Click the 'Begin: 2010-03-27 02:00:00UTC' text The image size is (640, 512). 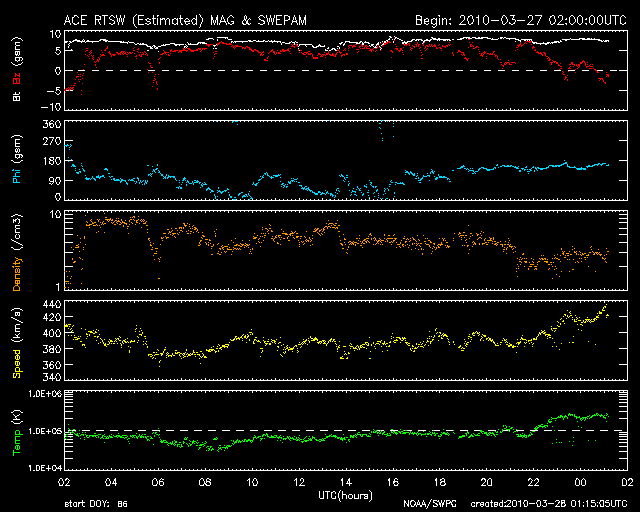point(521,20)
